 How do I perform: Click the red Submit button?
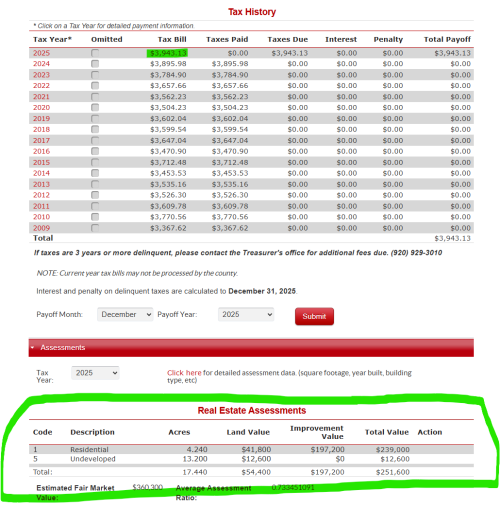314,316
